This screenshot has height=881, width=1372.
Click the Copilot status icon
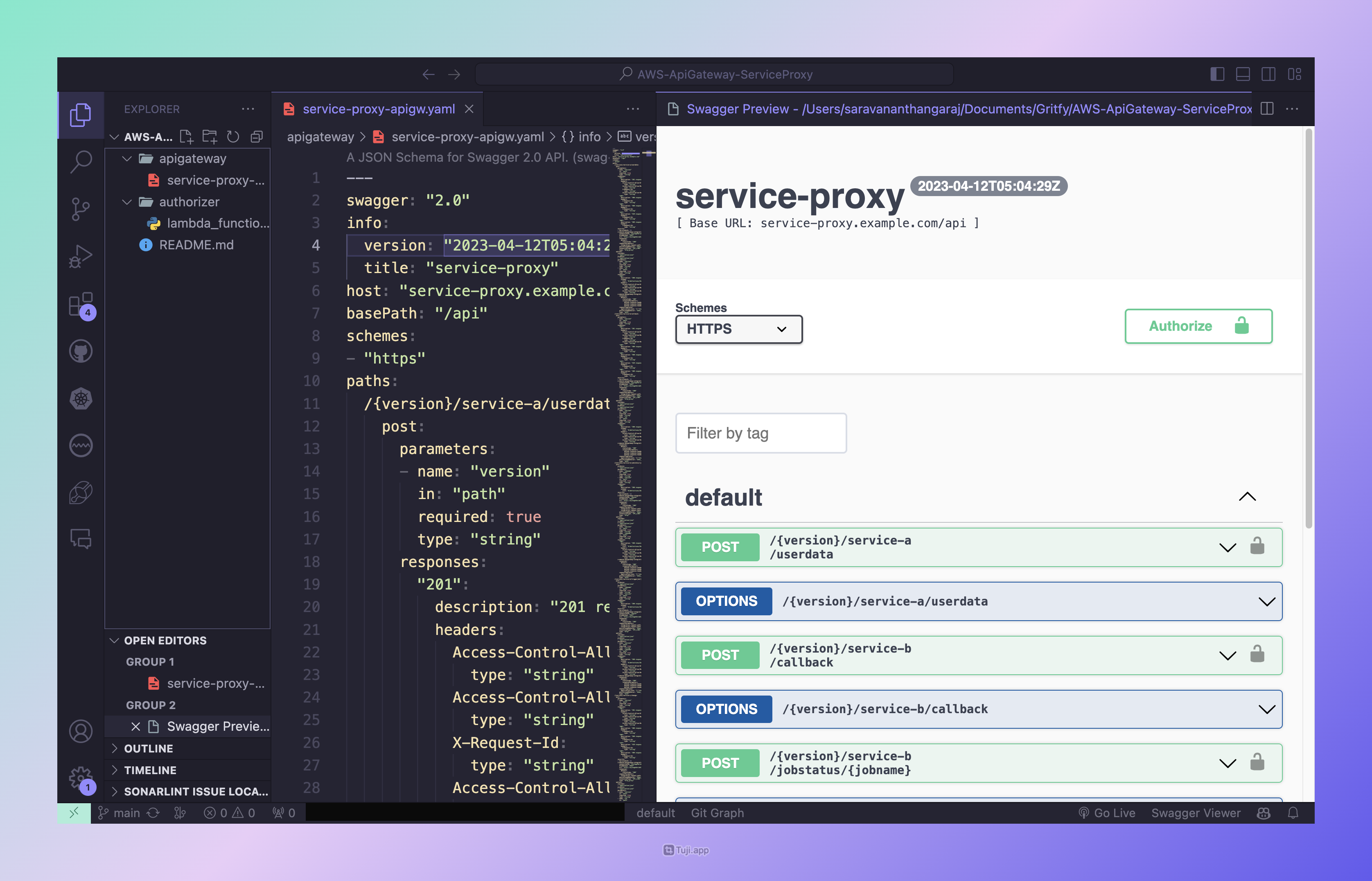(1264, 813)
